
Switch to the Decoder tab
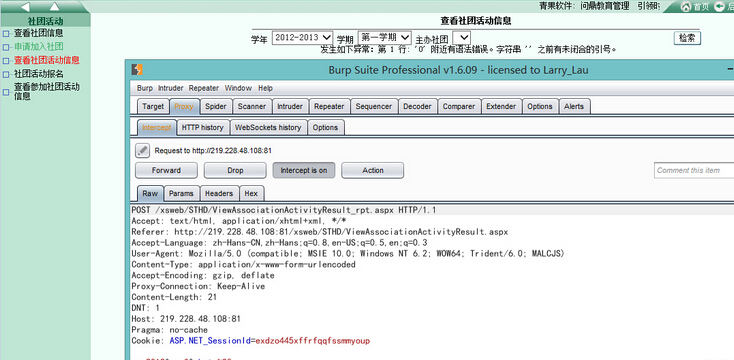(x=417, y=106)
